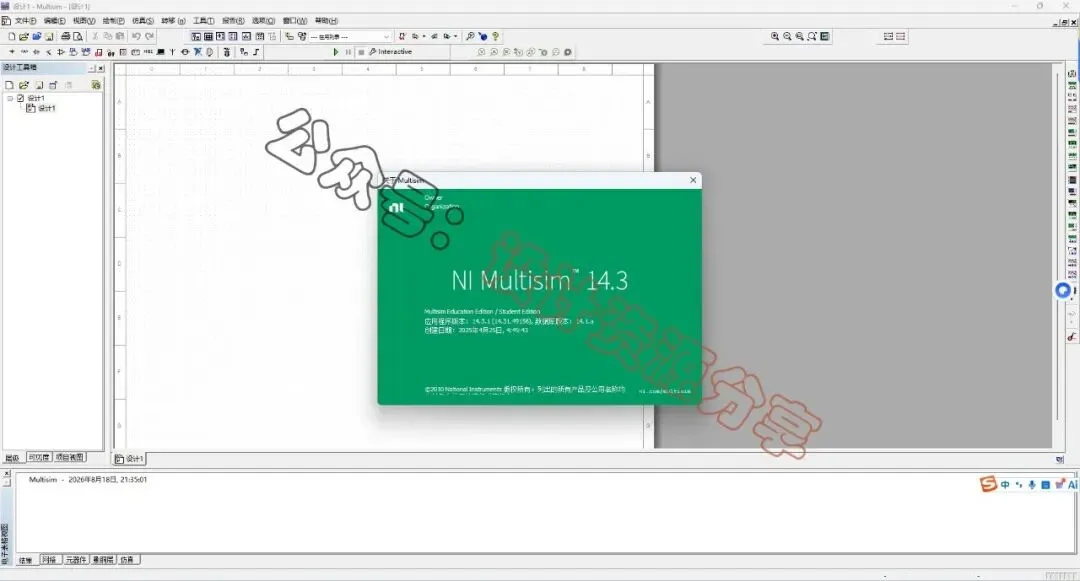Switch to 仿真 tab in spreadsheet view
This screenshot has width=1080, height=581.
pyautogui.click(x=128, y=560)
